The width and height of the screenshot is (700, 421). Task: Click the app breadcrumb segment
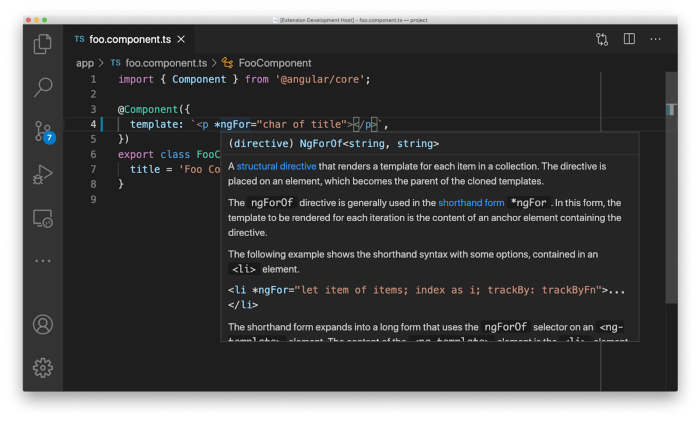click(x=85, y=63)
